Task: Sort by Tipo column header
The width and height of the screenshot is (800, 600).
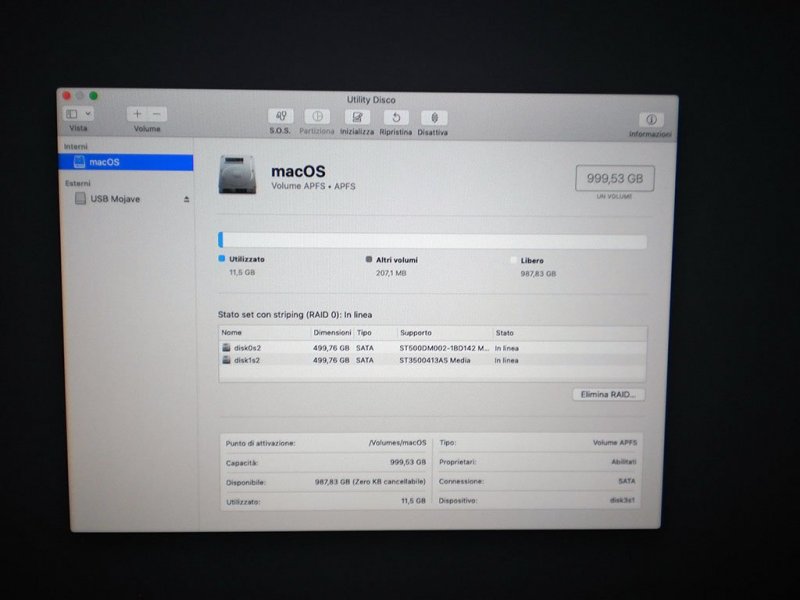Action: pyautogui.click(x=364, y=333)
